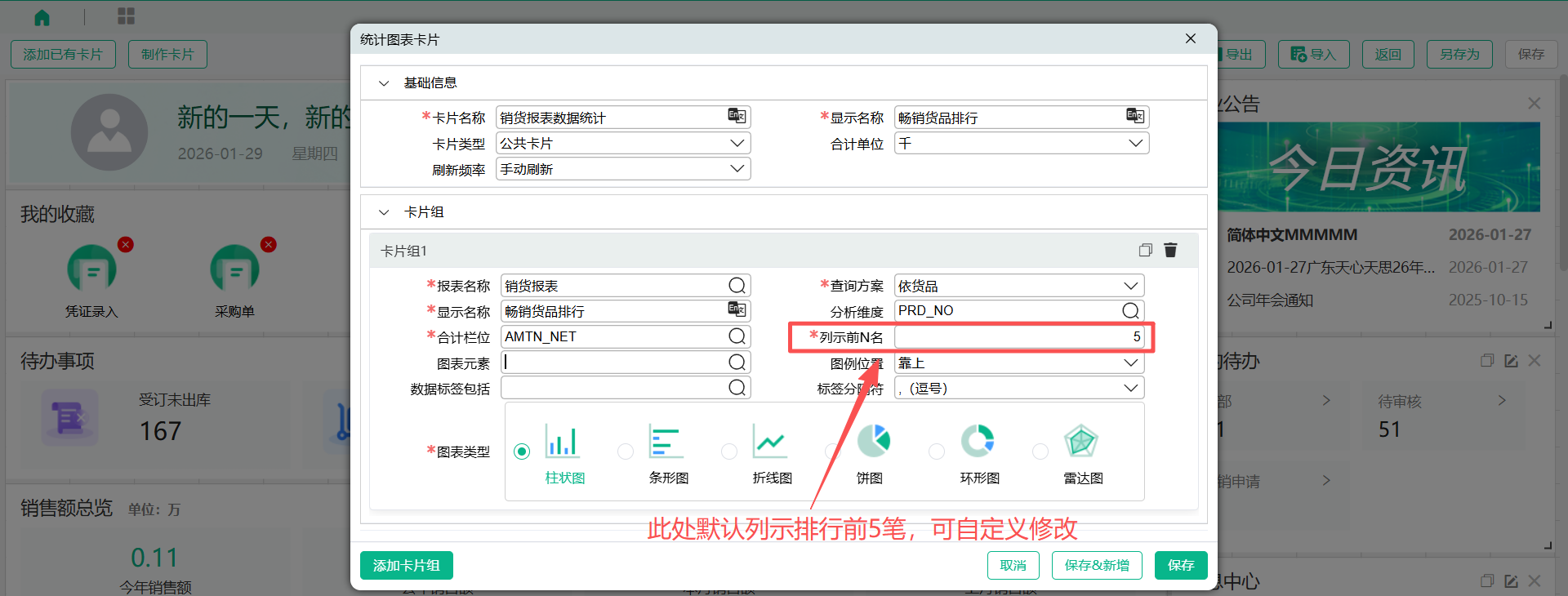Click the search icon in 分析维度 field
This screenshot has width=1568, height=596.
click(1130, 310)
